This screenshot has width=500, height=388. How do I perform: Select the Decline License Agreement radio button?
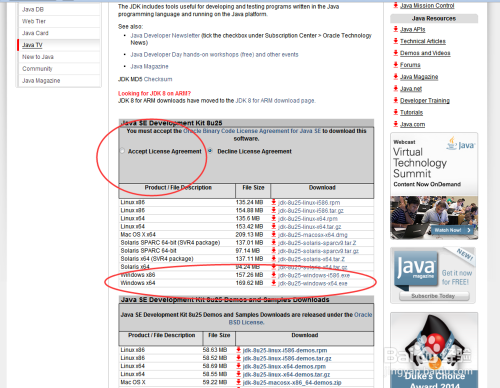coord(210,151)
